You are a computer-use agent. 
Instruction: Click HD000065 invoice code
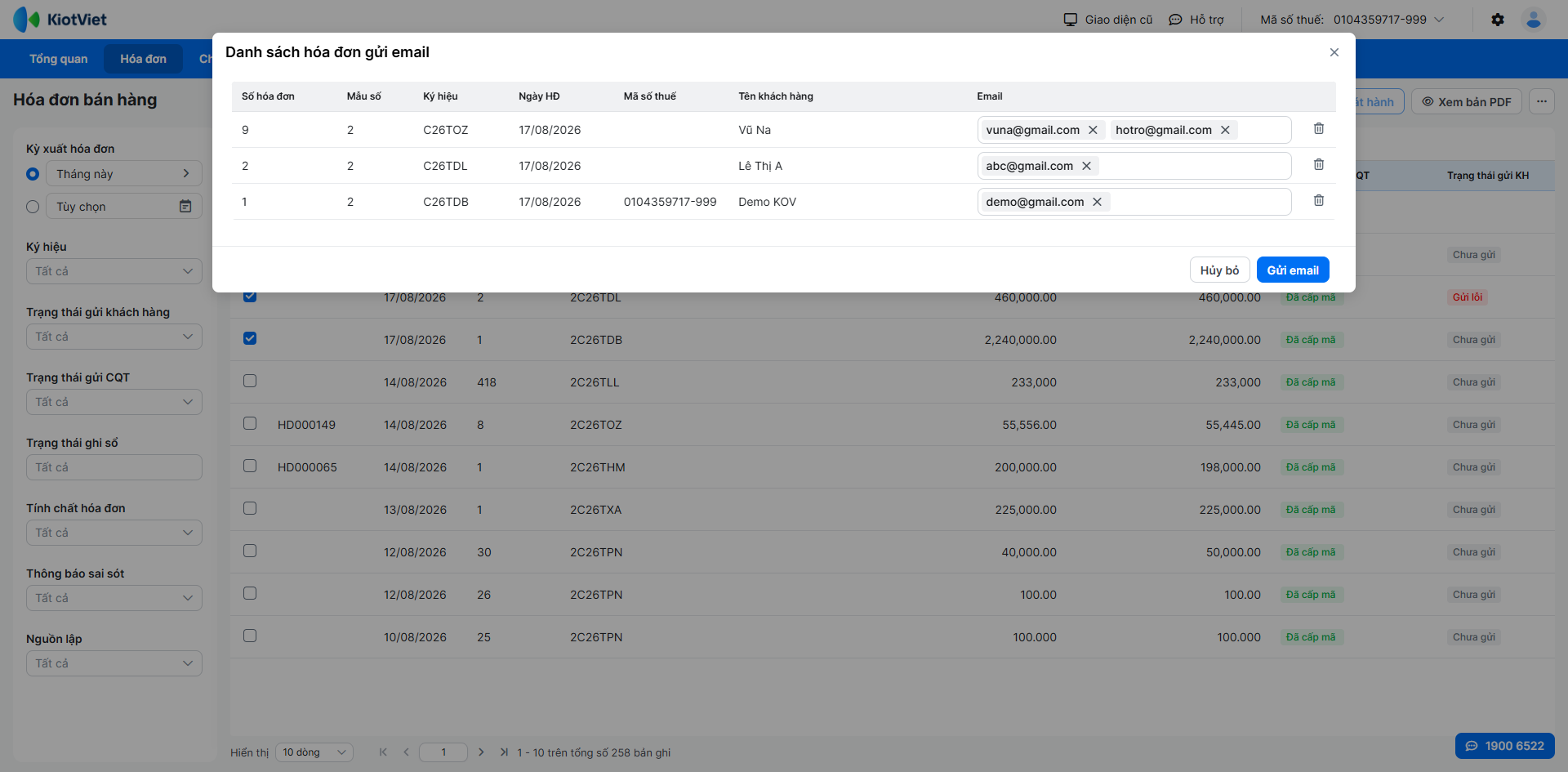click(307, 467)
